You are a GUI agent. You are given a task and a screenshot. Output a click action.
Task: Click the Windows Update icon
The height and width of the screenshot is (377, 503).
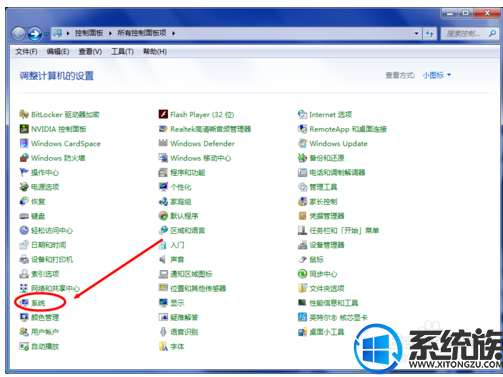[x=302, y=143]
